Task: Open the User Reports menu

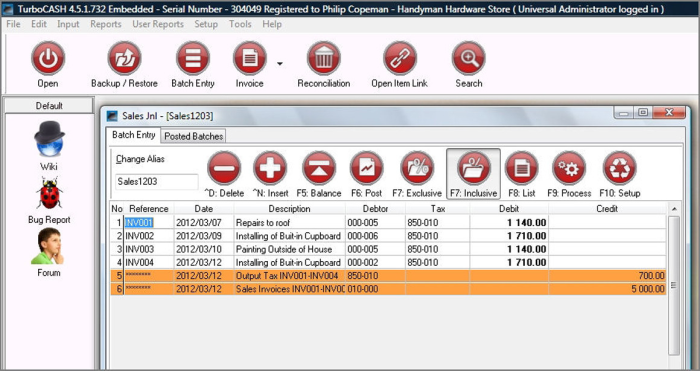Action: 158,24
